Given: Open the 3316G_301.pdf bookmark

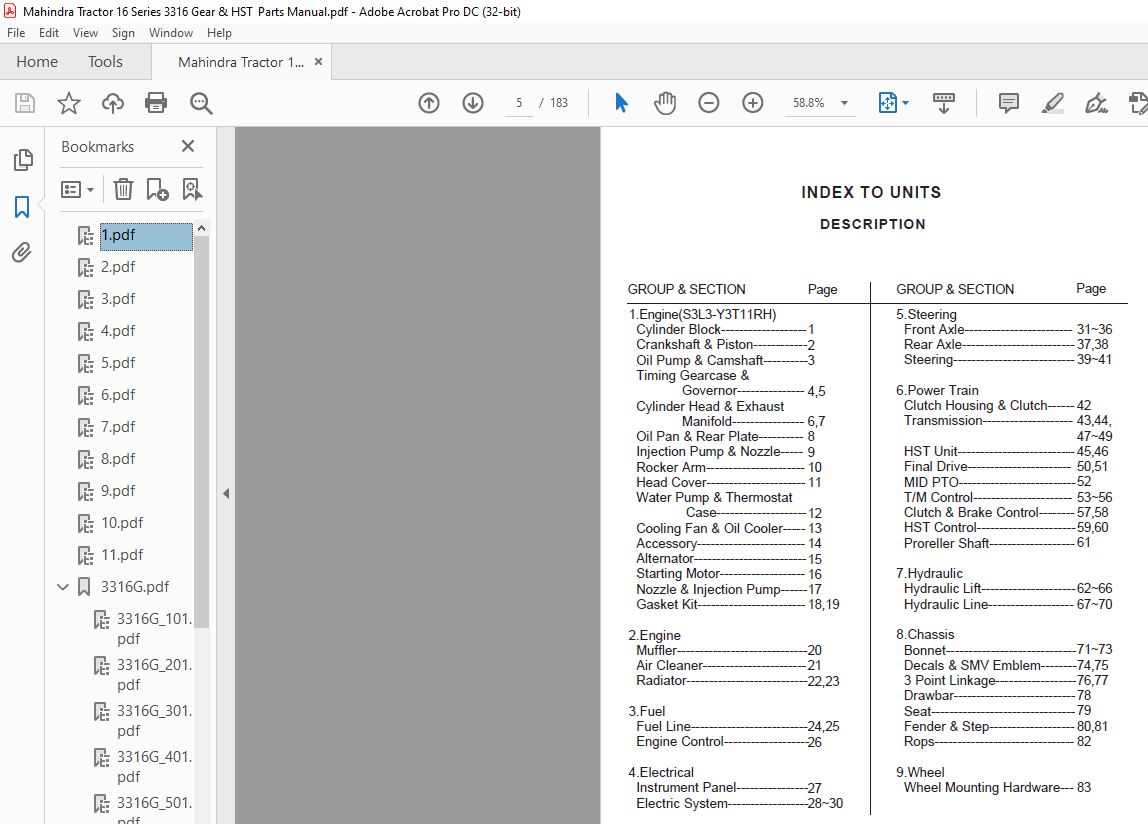Looking at the screenshot, I should pos(154,721).
